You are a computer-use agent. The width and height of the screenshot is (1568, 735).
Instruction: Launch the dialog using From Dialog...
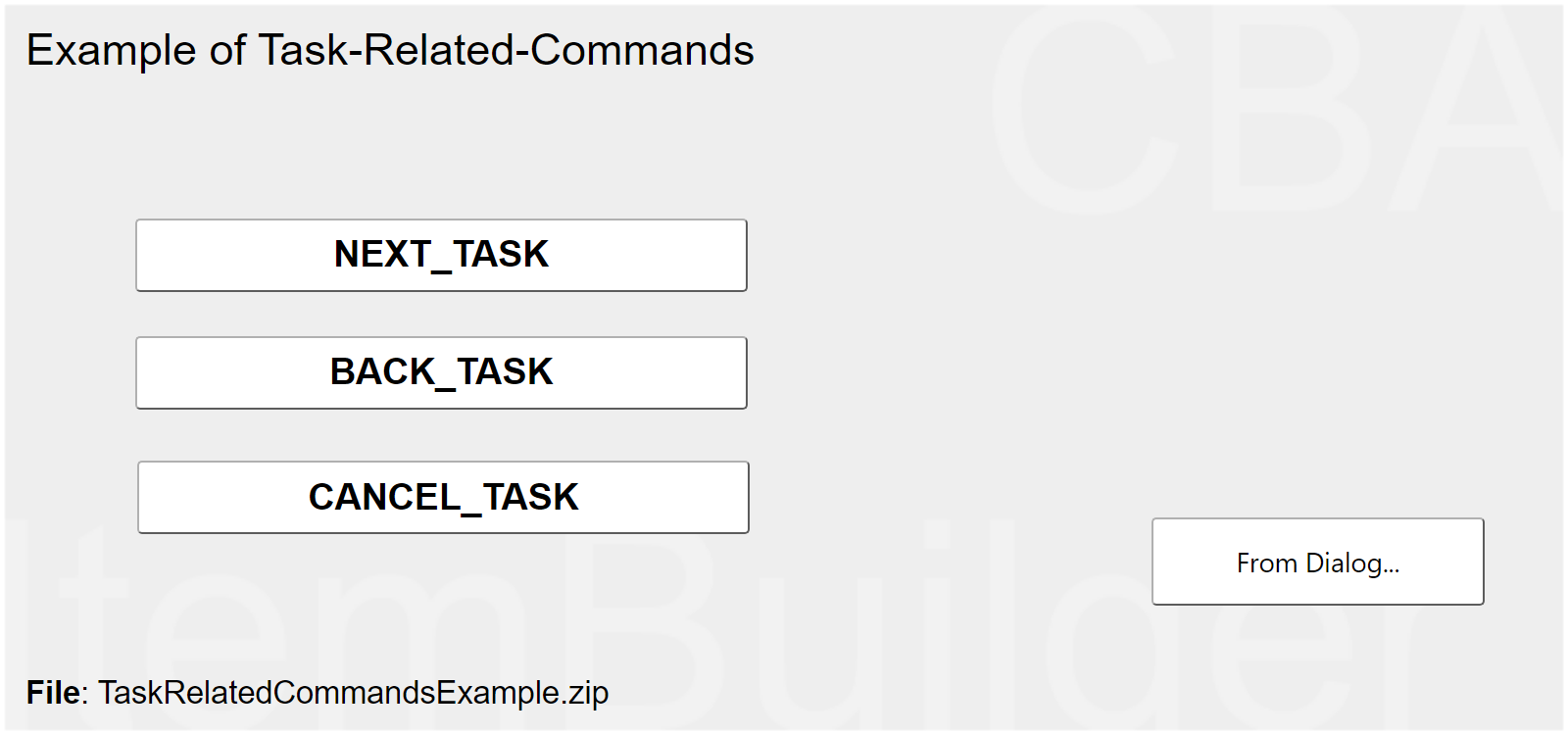[1317, 562]
